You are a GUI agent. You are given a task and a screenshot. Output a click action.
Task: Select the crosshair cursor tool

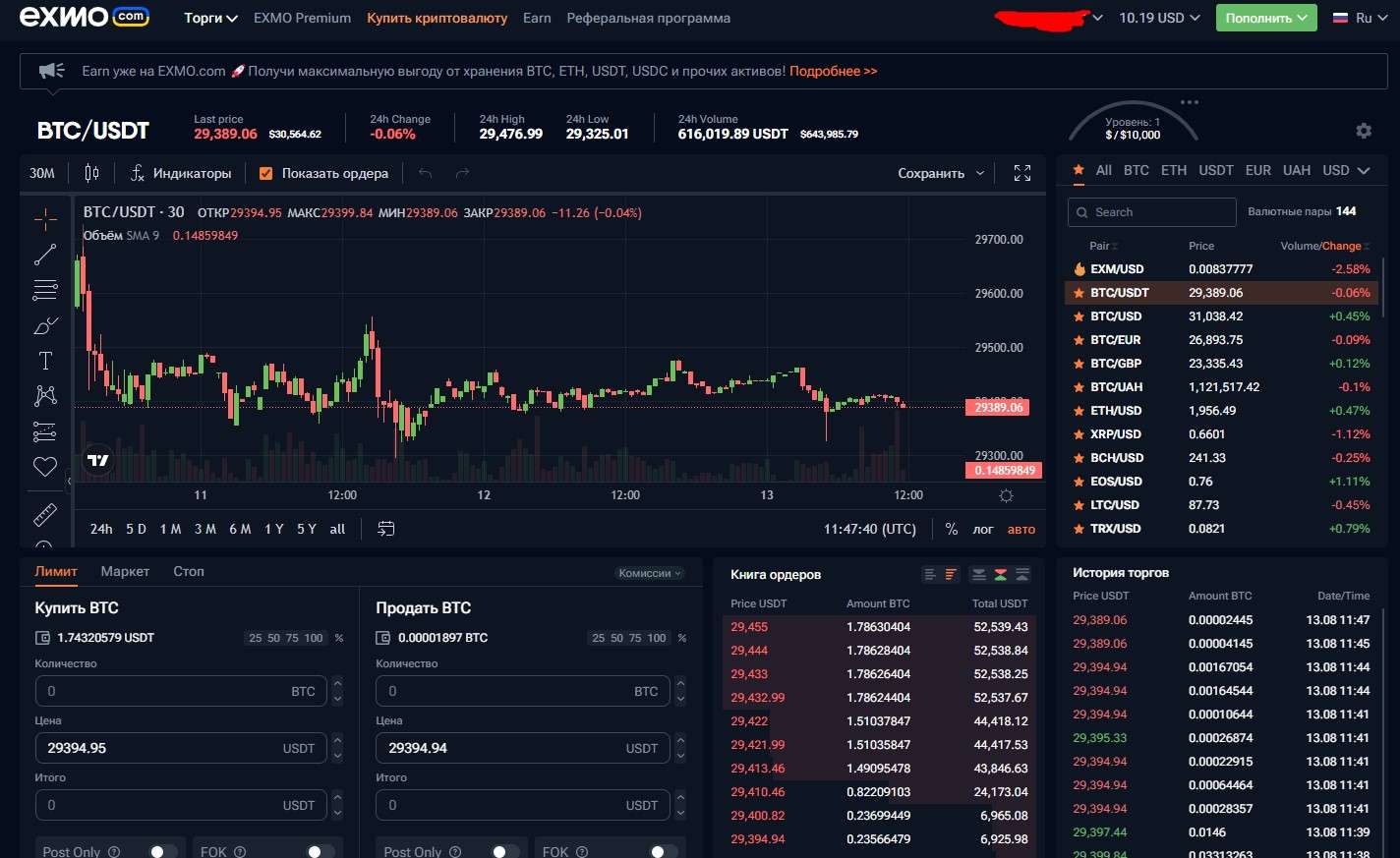point(45,219)
